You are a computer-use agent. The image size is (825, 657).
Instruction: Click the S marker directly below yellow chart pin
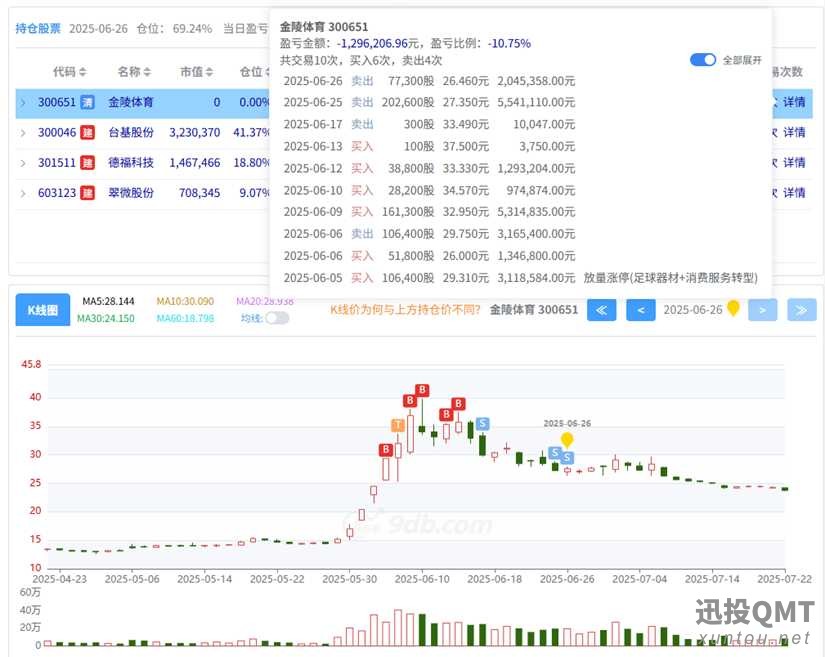click(567, 457)
